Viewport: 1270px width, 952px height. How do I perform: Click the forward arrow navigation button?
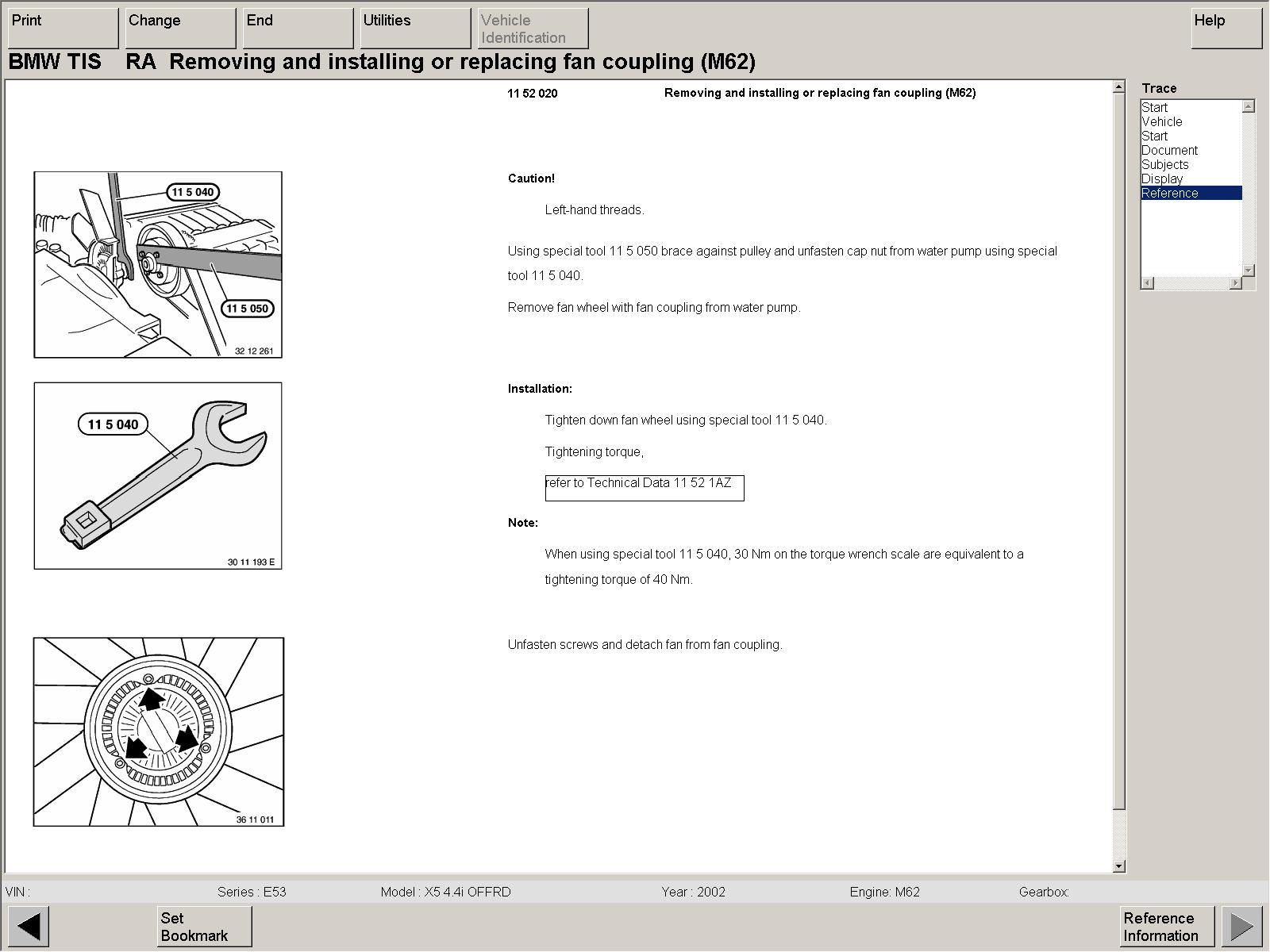point(1241,926)
